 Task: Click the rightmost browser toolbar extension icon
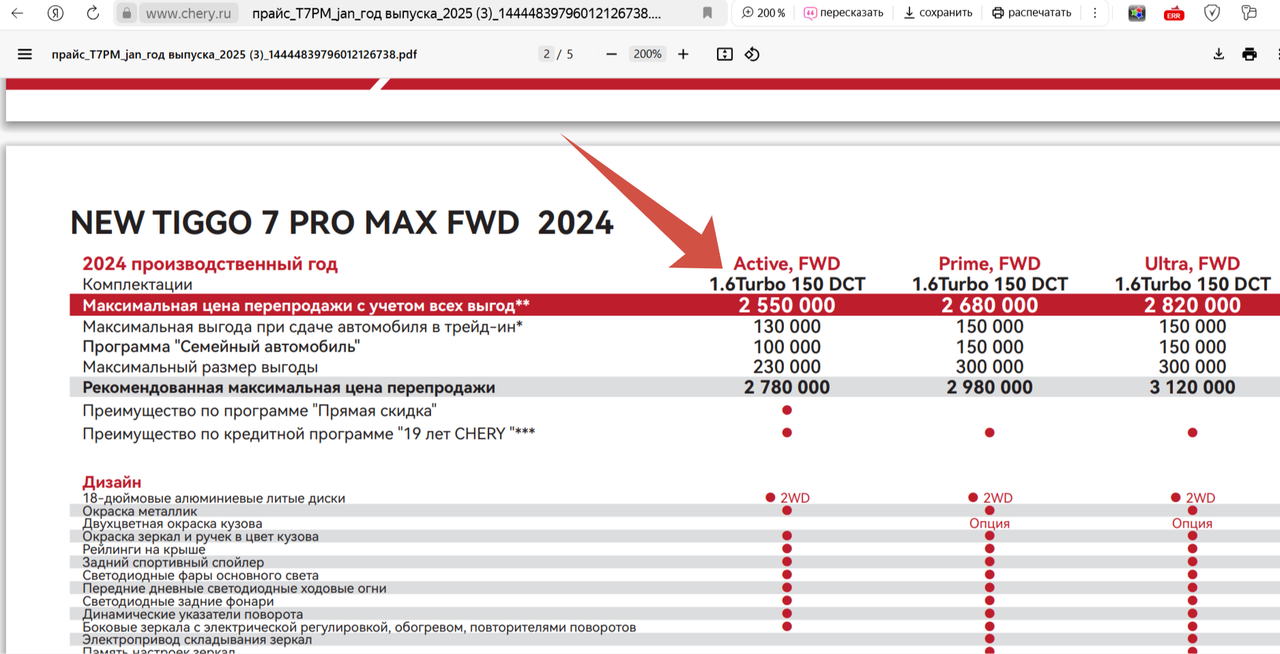coord(1249,13)
